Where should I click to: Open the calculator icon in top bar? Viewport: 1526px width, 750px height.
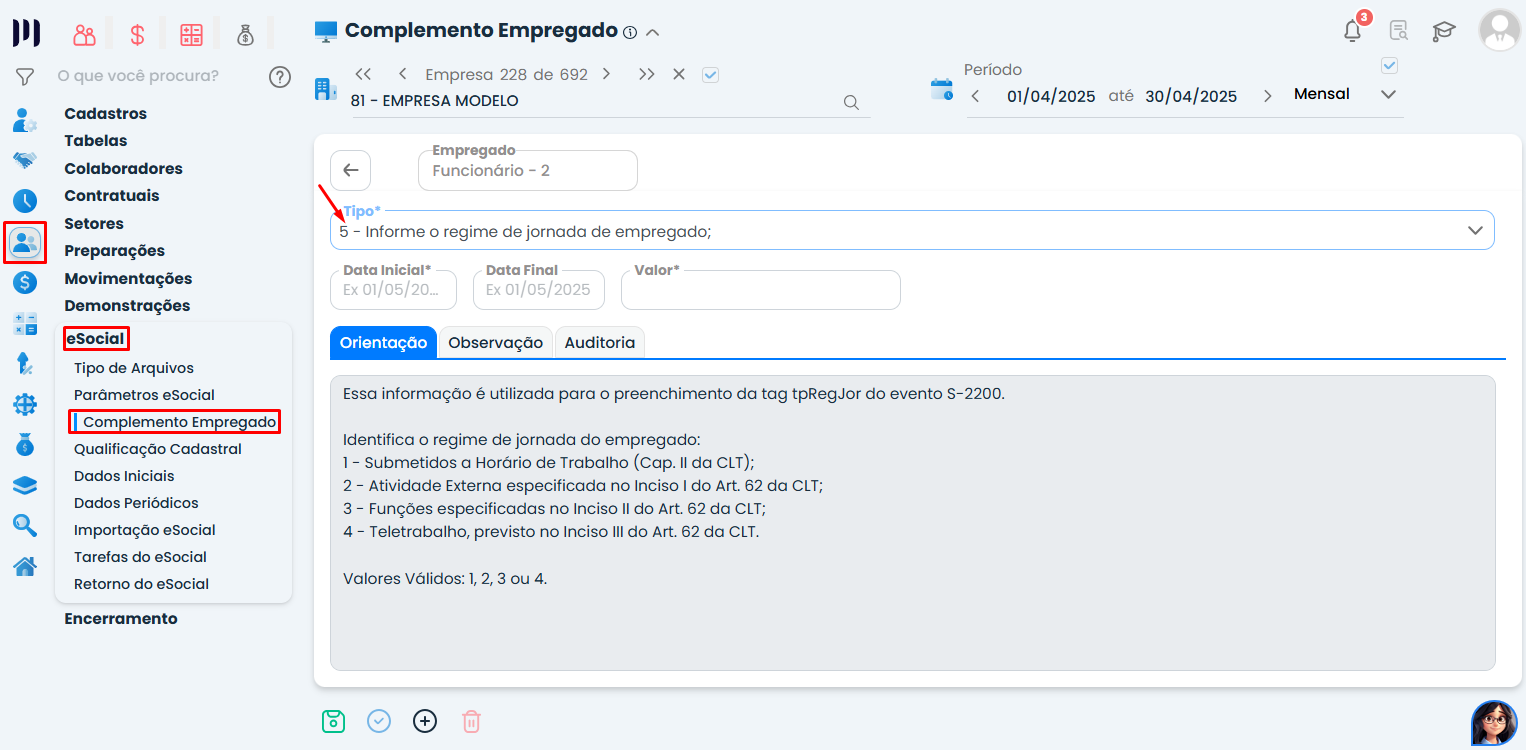tap(191, 35)
